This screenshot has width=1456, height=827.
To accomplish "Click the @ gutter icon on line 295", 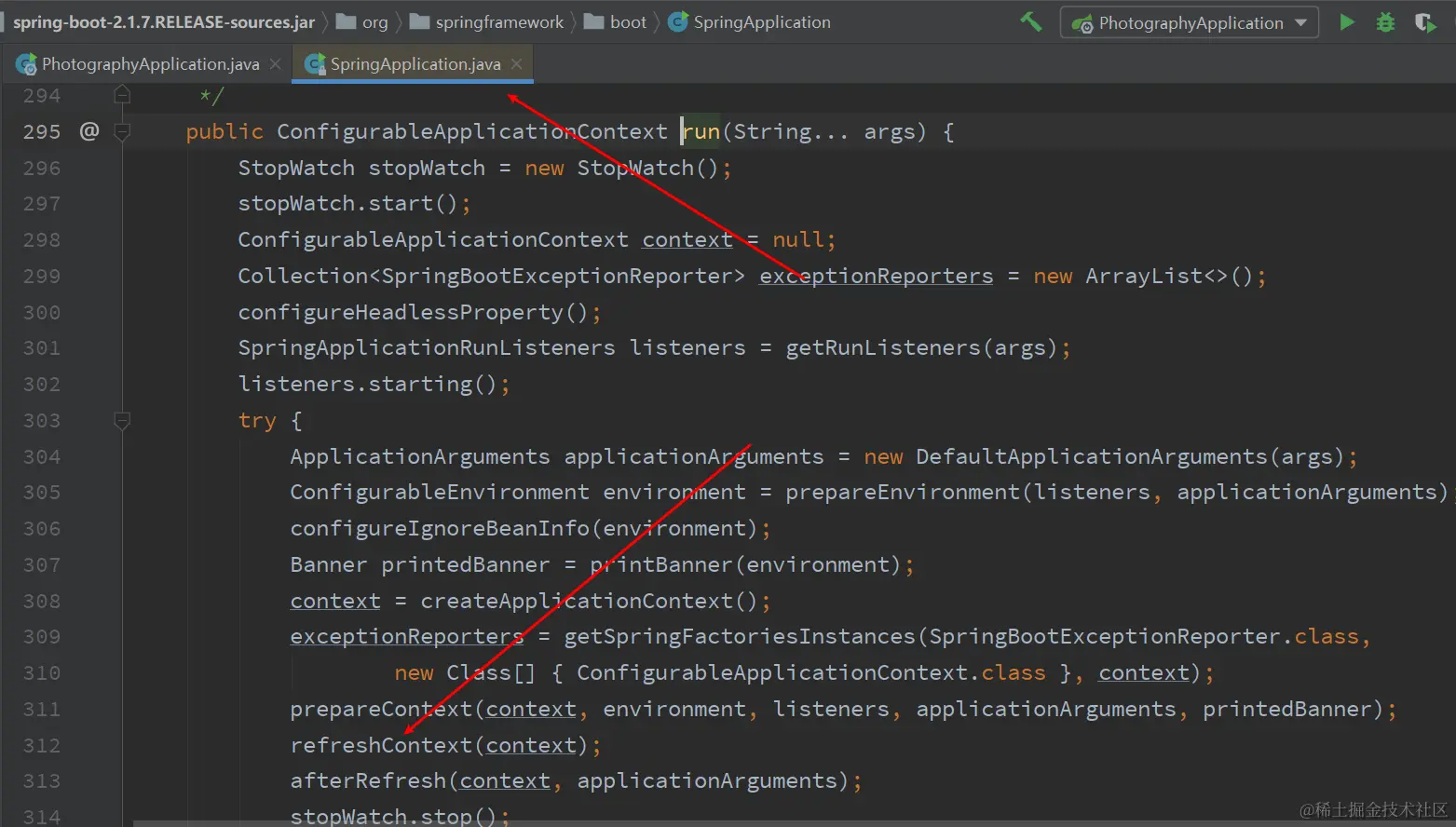I will [x=89, y=131].
